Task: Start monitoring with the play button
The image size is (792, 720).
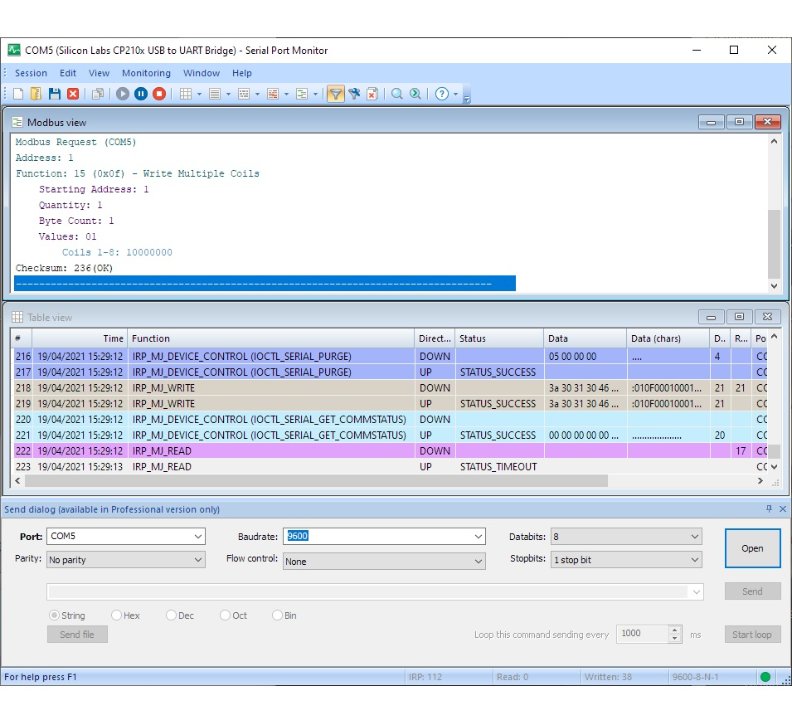Action: click(122, 93)
